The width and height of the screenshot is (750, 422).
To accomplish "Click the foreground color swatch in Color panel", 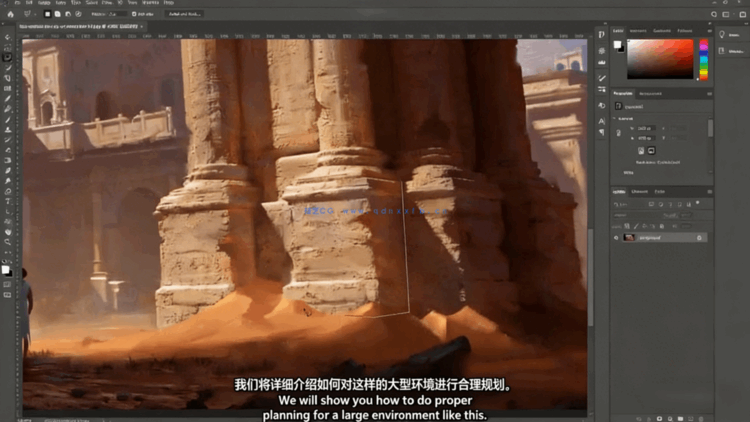I will [x=617, y=44].
